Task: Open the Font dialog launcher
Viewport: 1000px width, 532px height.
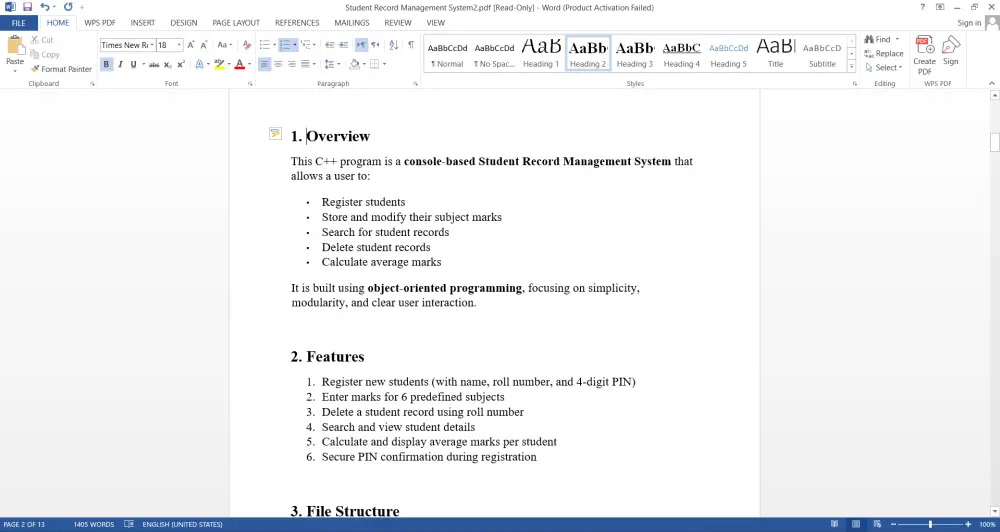Action: click(250, 84)
